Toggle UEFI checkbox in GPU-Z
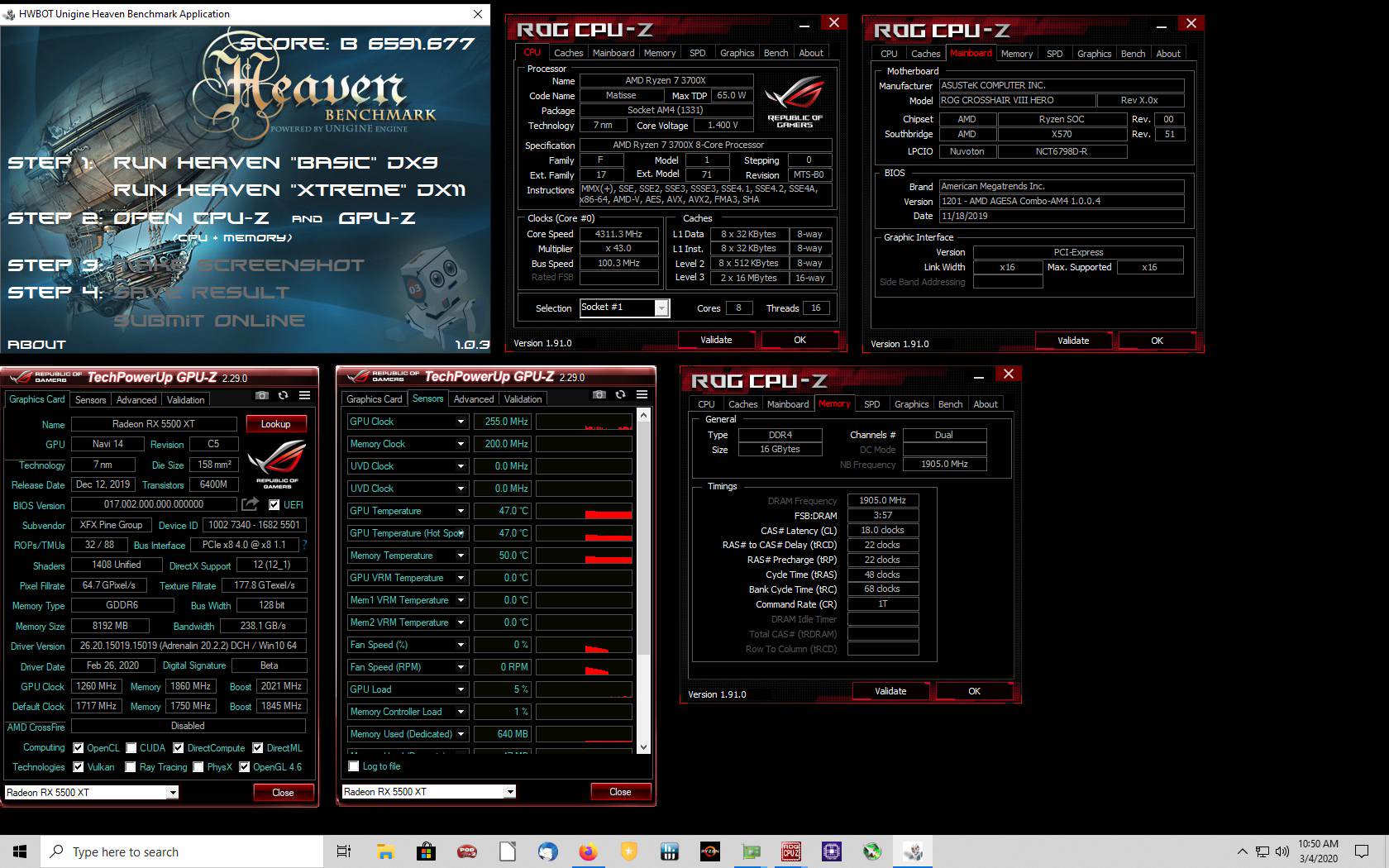1389x868 pixels. click(274, 504)
